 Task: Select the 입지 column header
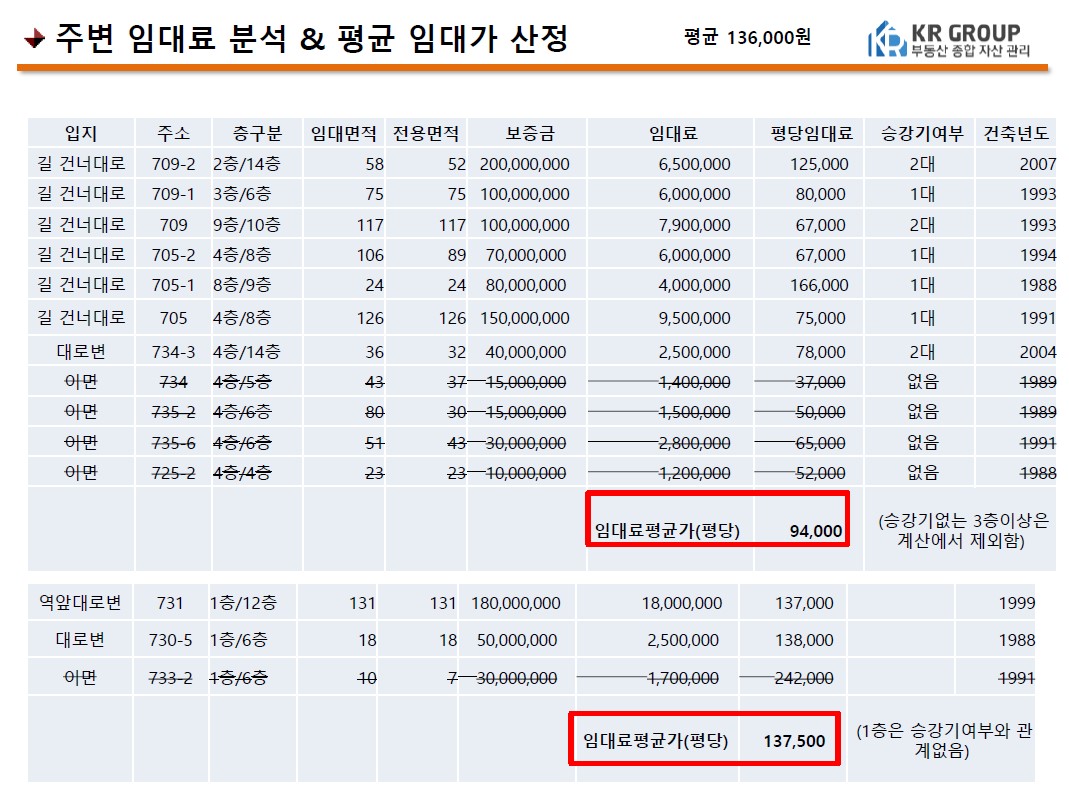(x=81, y=133)
